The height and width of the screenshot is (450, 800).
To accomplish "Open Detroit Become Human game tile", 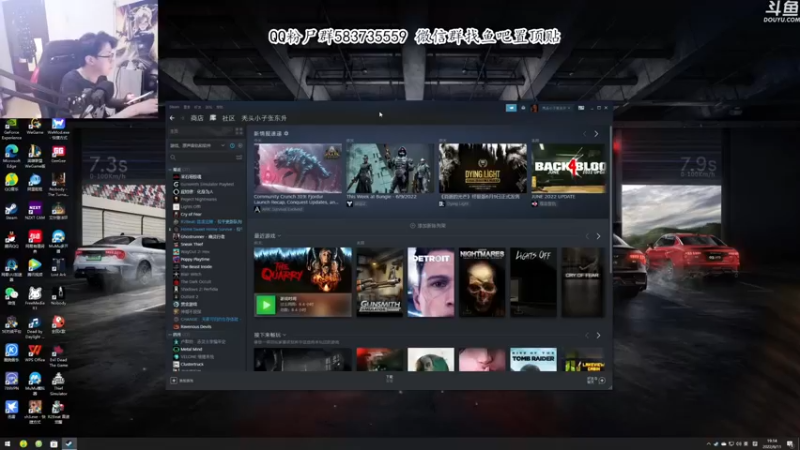I will [x=431, y=282].
